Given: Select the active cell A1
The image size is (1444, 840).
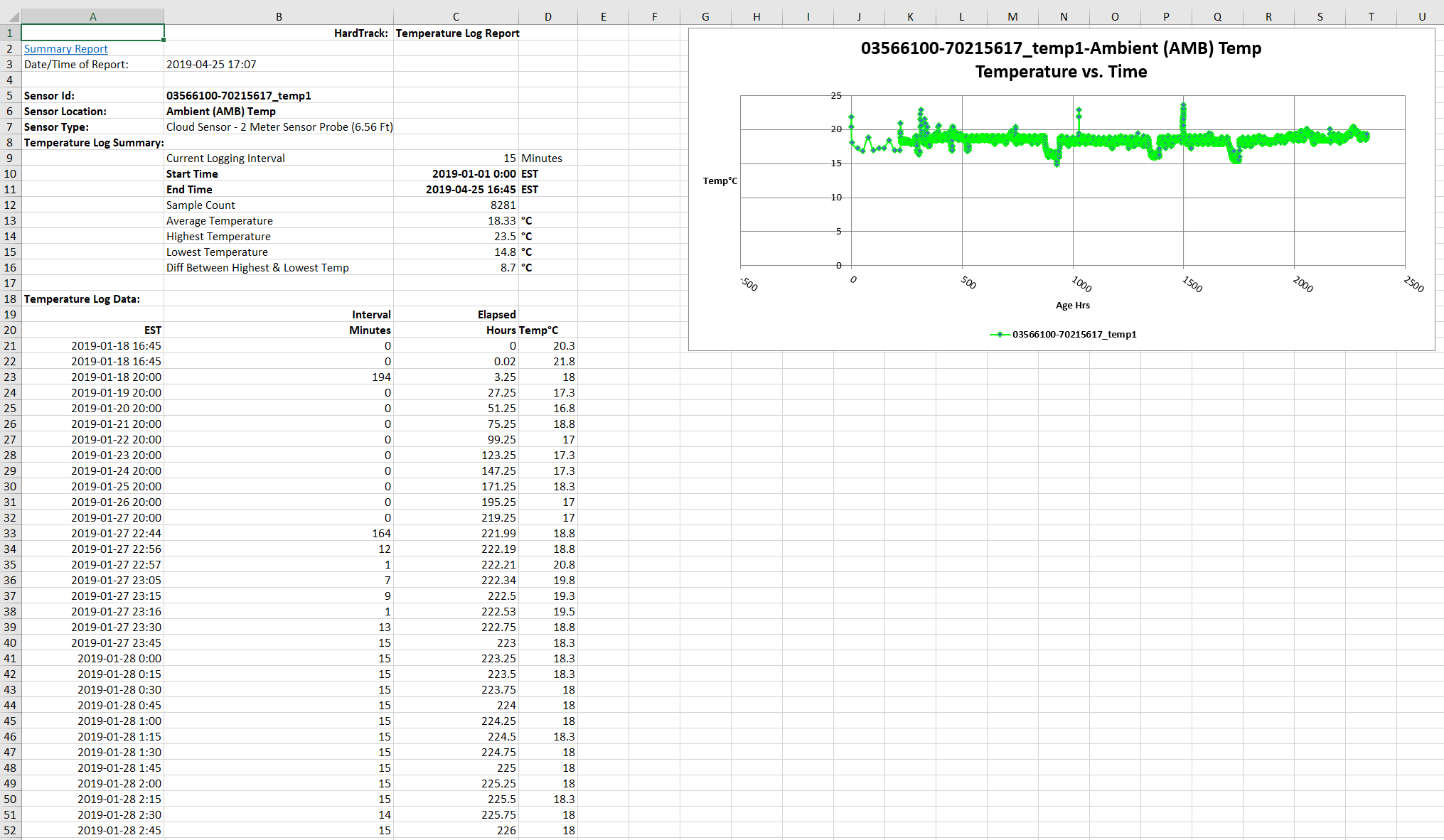Looking at the screenshot, I should pos(92,33).
